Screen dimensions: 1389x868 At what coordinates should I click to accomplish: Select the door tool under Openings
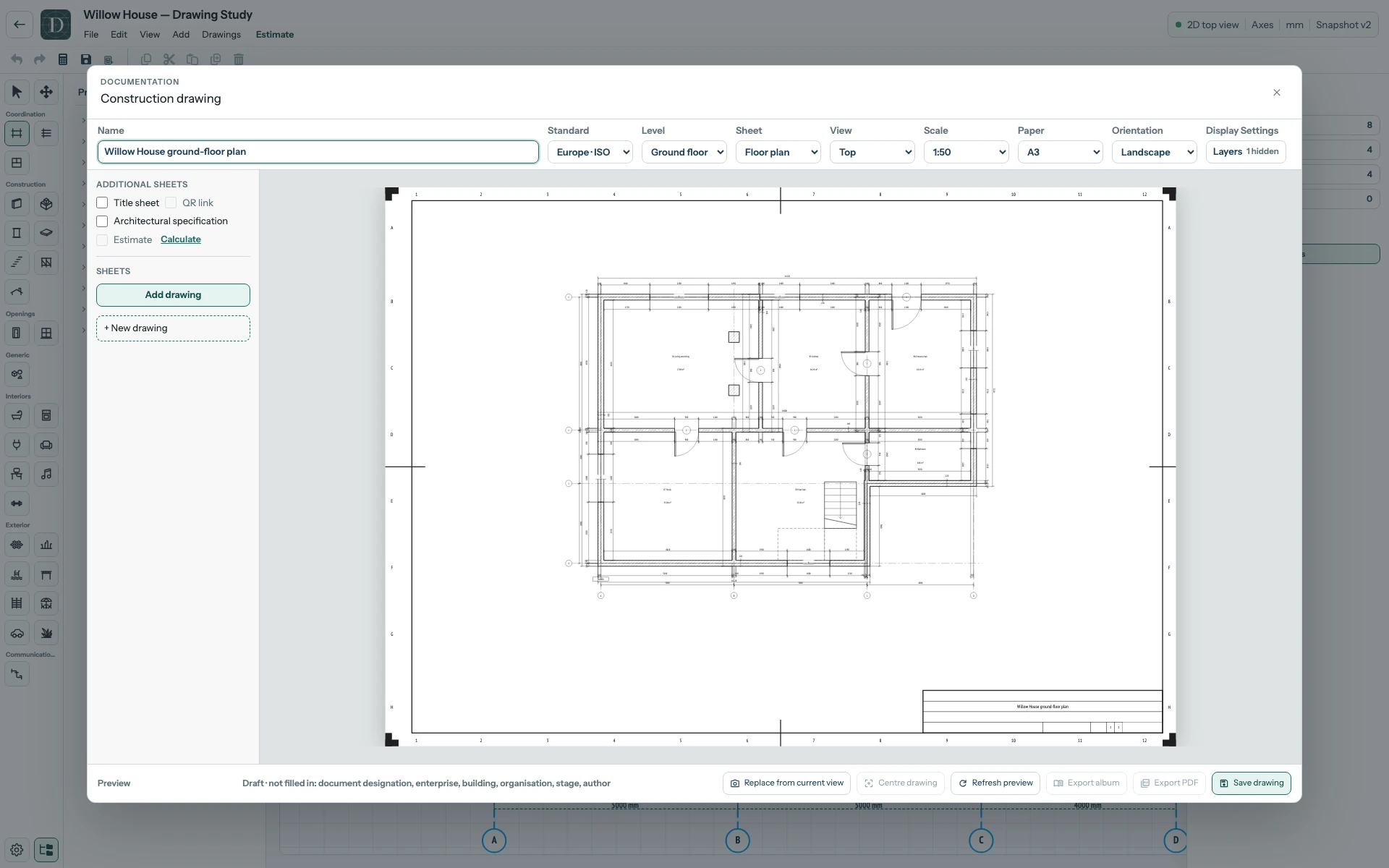(x=17, y=333)
